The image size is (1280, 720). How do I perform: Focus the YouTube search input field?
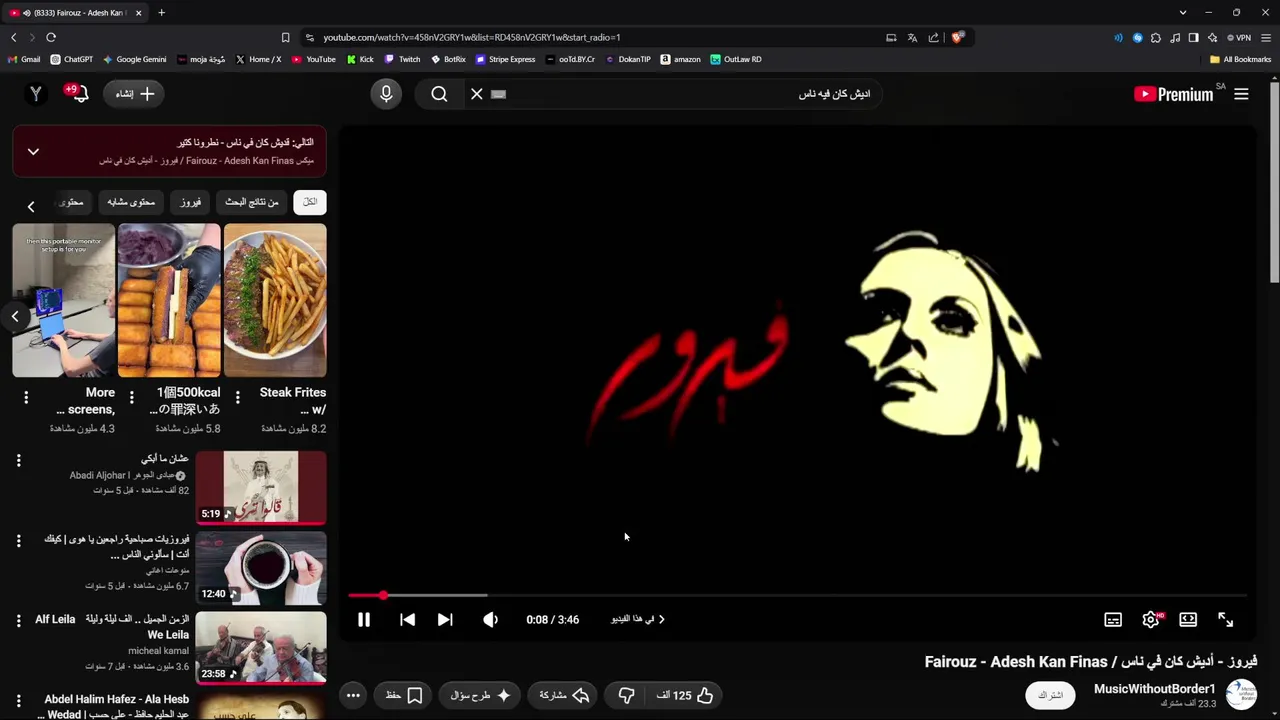[x=690, y=94]
